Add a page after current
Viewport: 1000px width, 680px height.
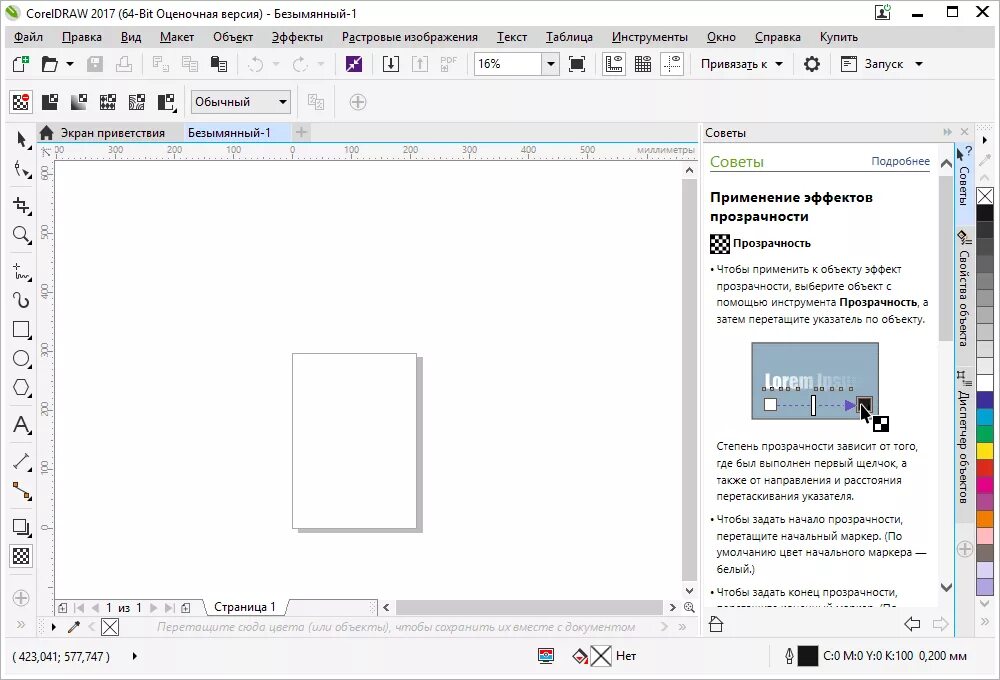(186, 608)
